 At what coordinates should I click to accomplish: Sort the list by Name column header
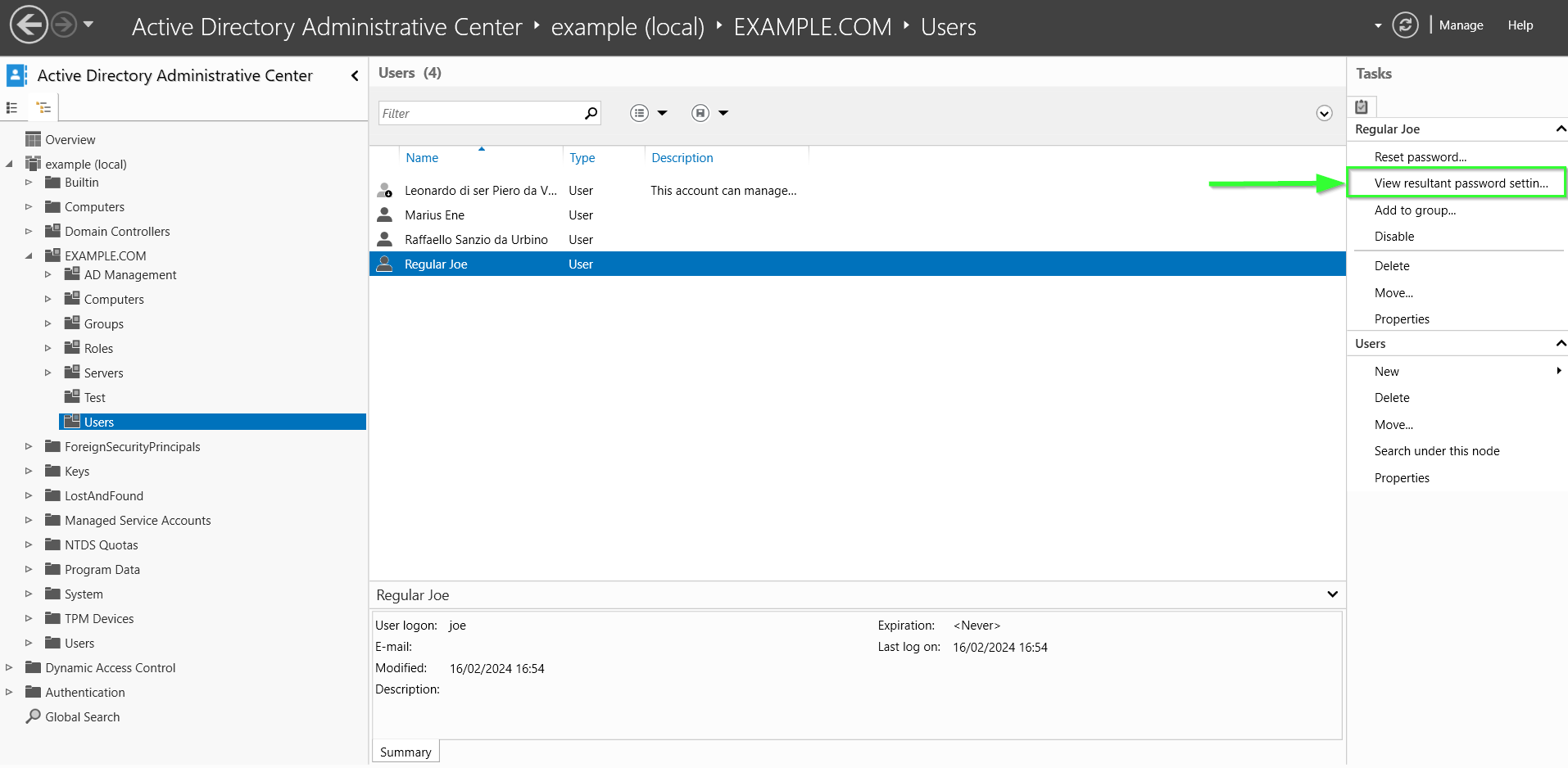(x=422, y=158)
